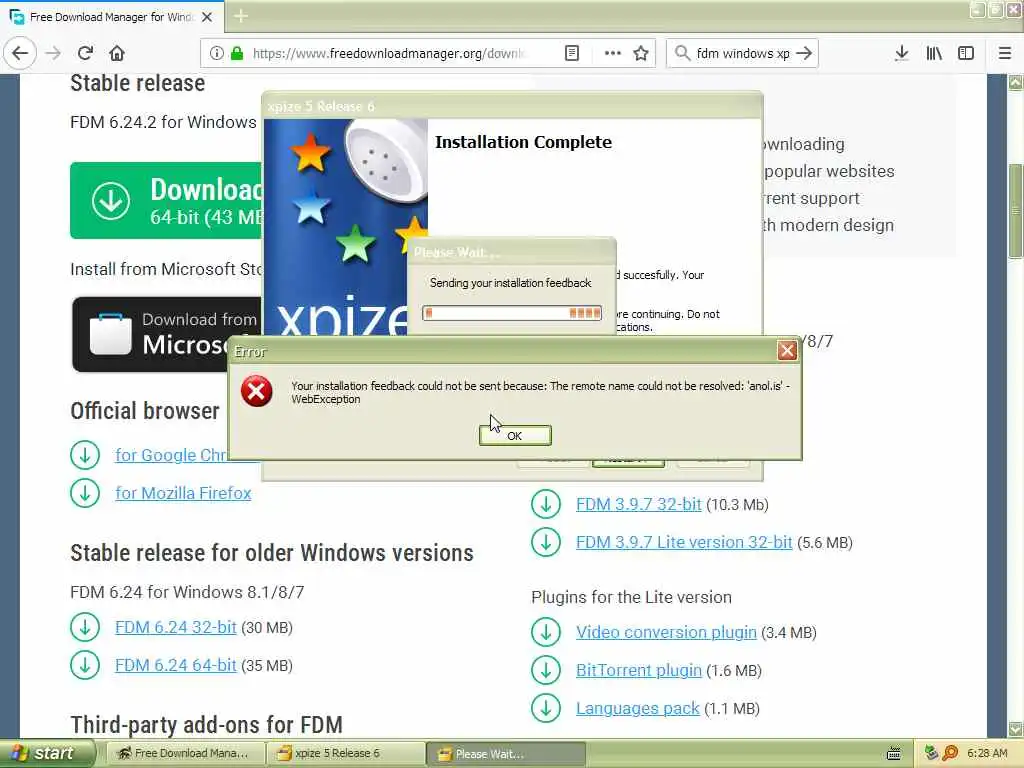1024x768 pixels.
Task: Switch to Free Download Manager taskbar item
Action: tap(185, 754)
